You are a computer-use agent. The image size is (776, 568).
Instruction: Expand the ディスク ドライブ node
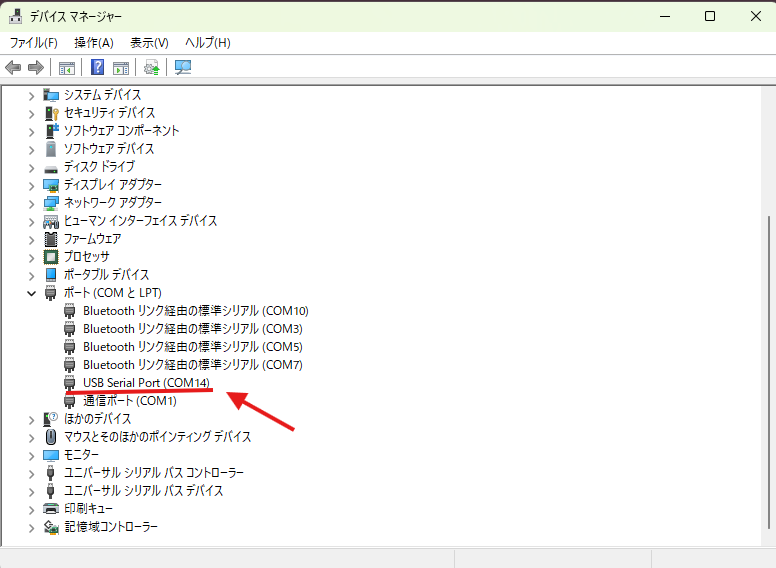point(31,168)
